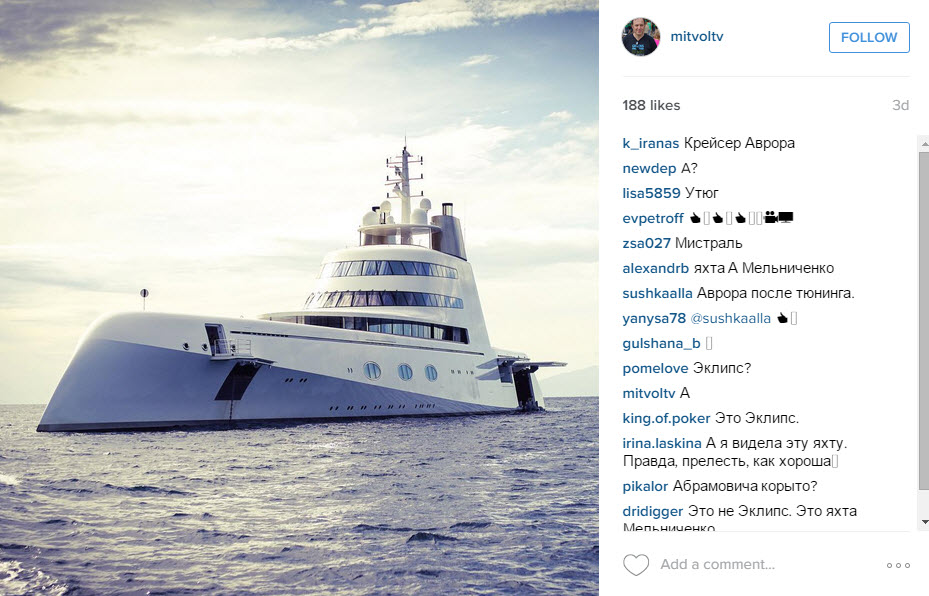Open pikalor user profile link
Viewport: 929px width, 596px height.
pyautogui.click(x=645, y=486)
